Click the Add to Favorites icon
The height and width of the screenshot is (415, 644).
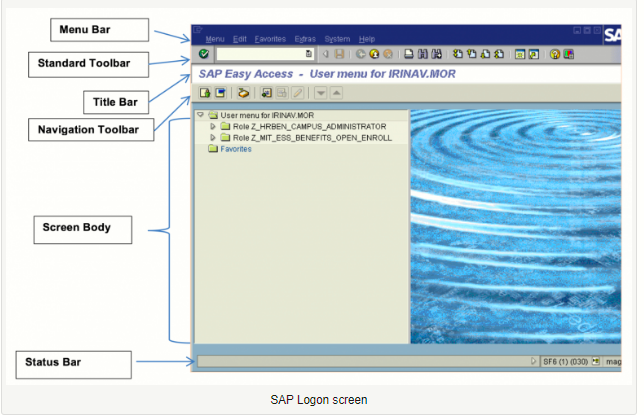pyautogui.click(x=267, y=93)
